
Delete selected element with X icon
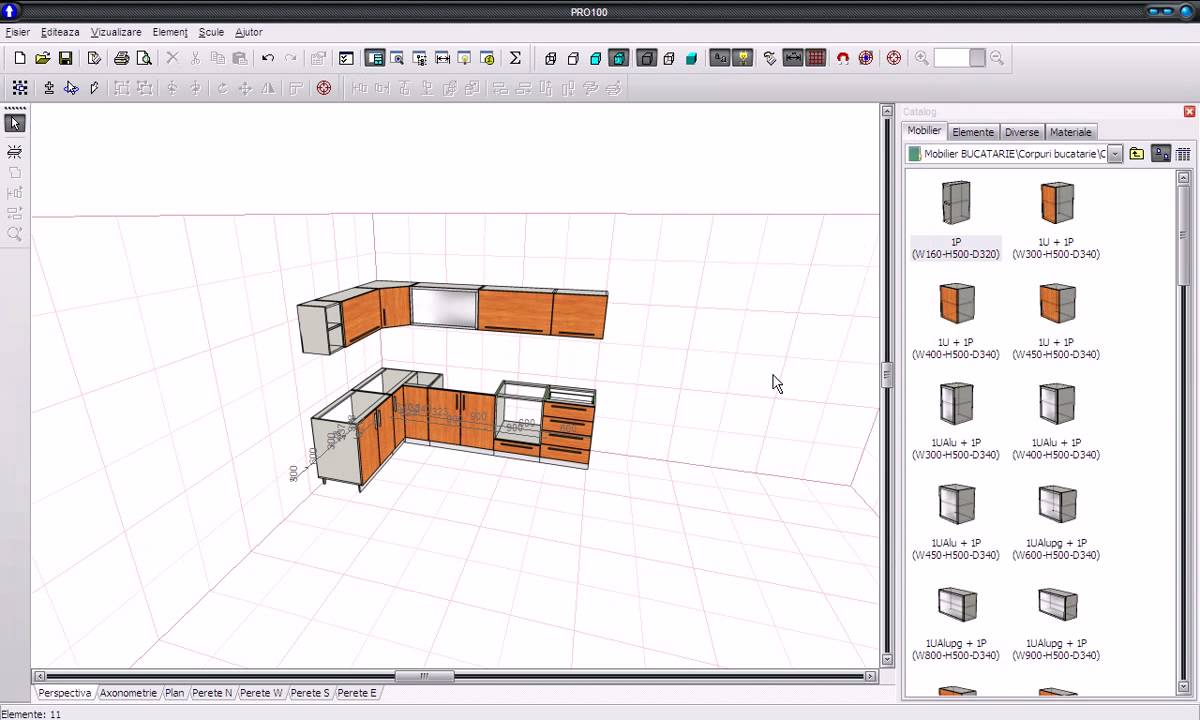pos(172,58)
